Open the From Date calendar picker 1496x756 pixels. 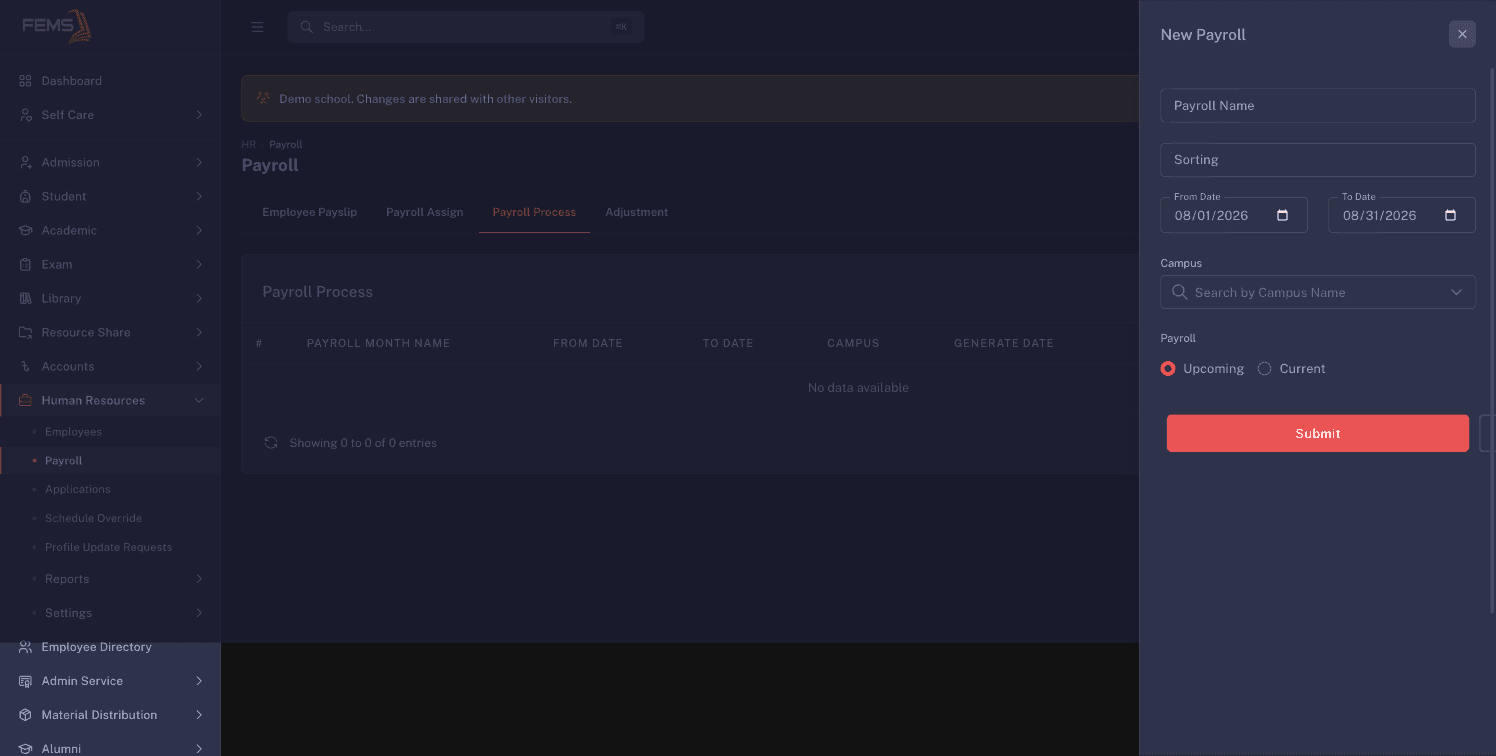pos(1283,215)
